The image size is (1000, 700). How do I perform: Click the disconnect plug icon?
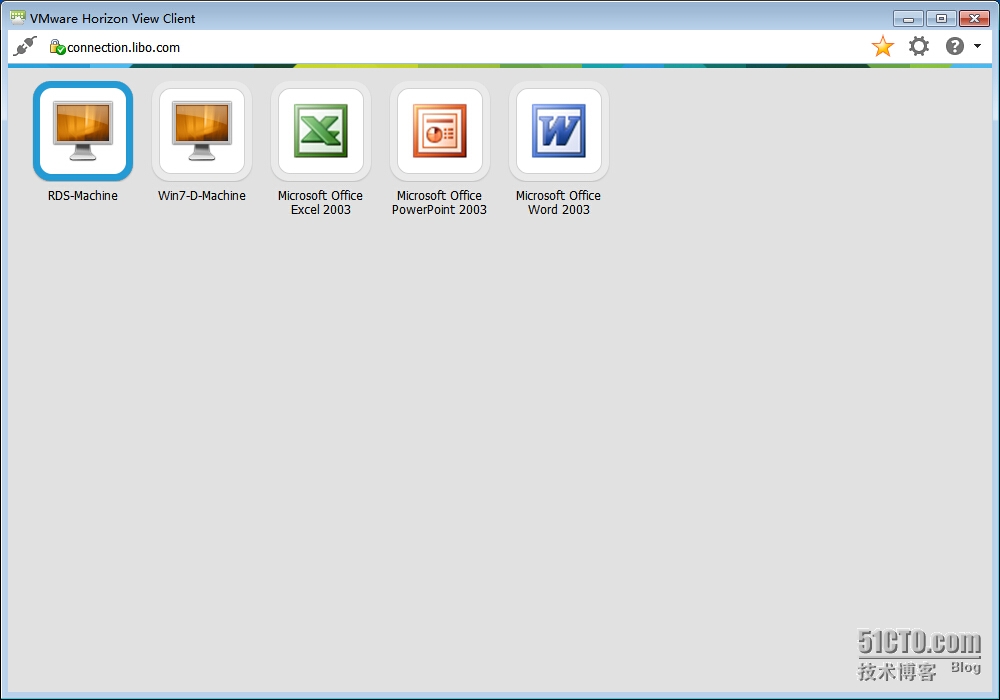click(x=25, y=47)
